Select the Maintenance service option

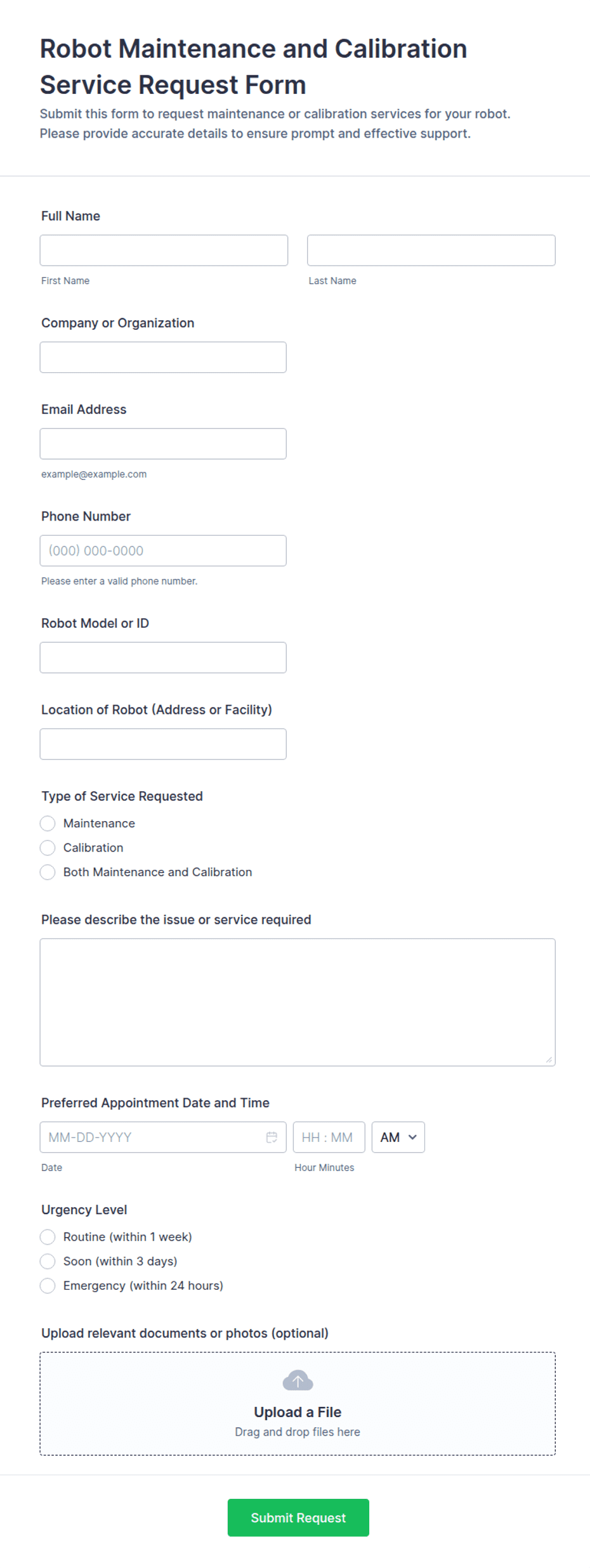[48, 823]
